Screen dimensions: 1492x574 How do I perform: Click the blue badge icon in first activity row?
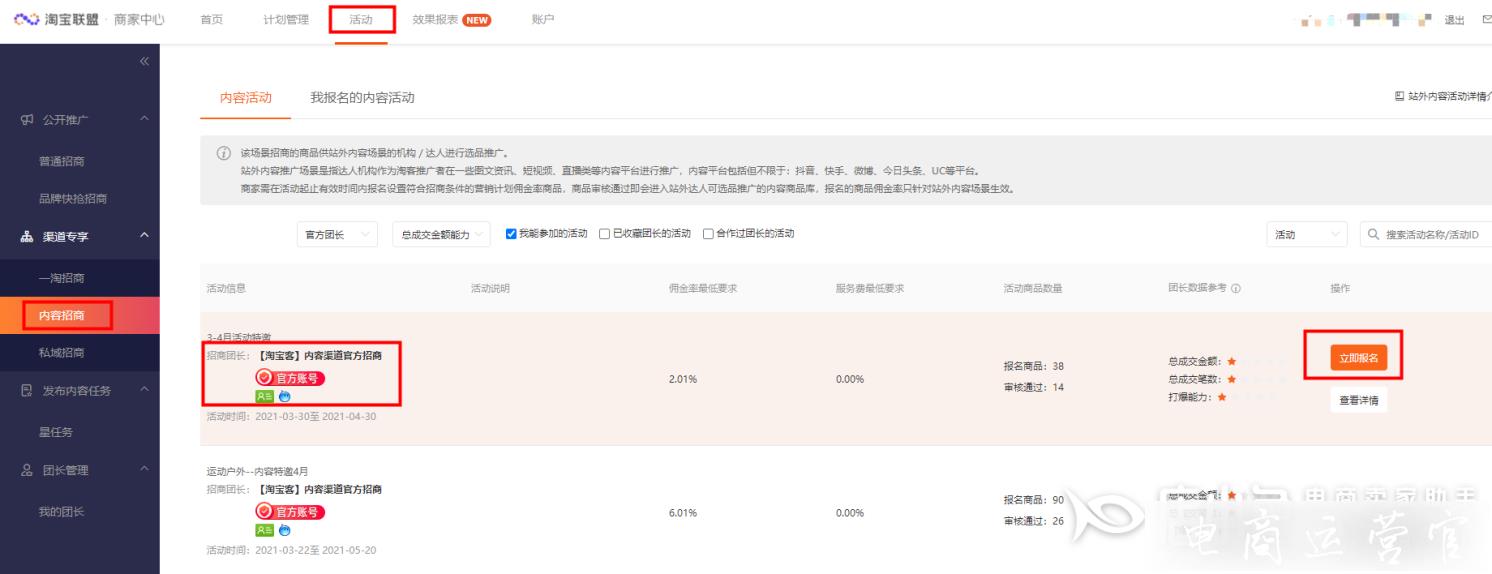click(x=285, y=396)
